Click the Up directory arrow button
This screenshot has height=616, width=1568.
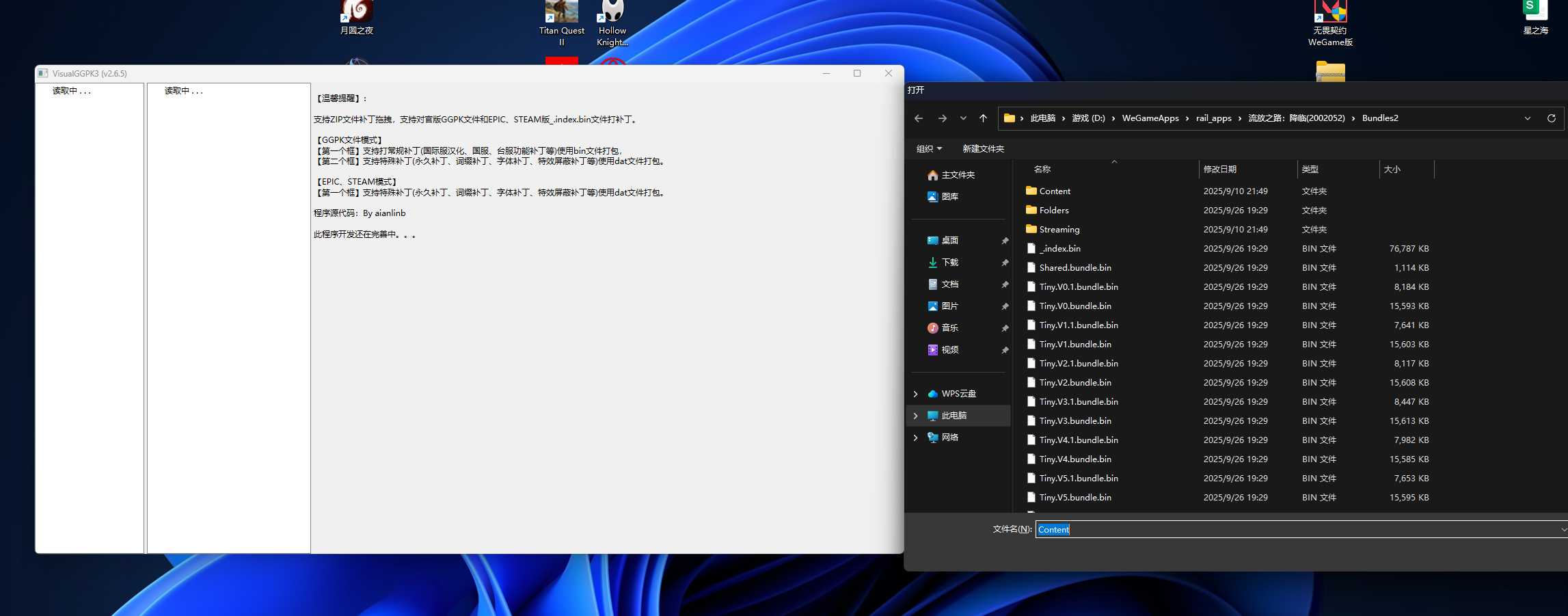pyautogui.click(x=983, y=118)
